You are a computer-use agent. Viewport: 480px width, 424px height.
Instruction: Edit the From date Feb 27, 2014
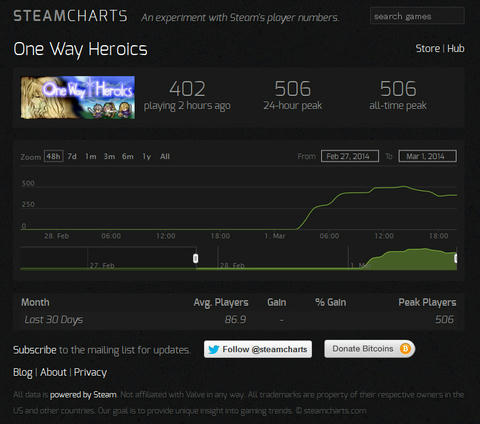coord(350,156)
